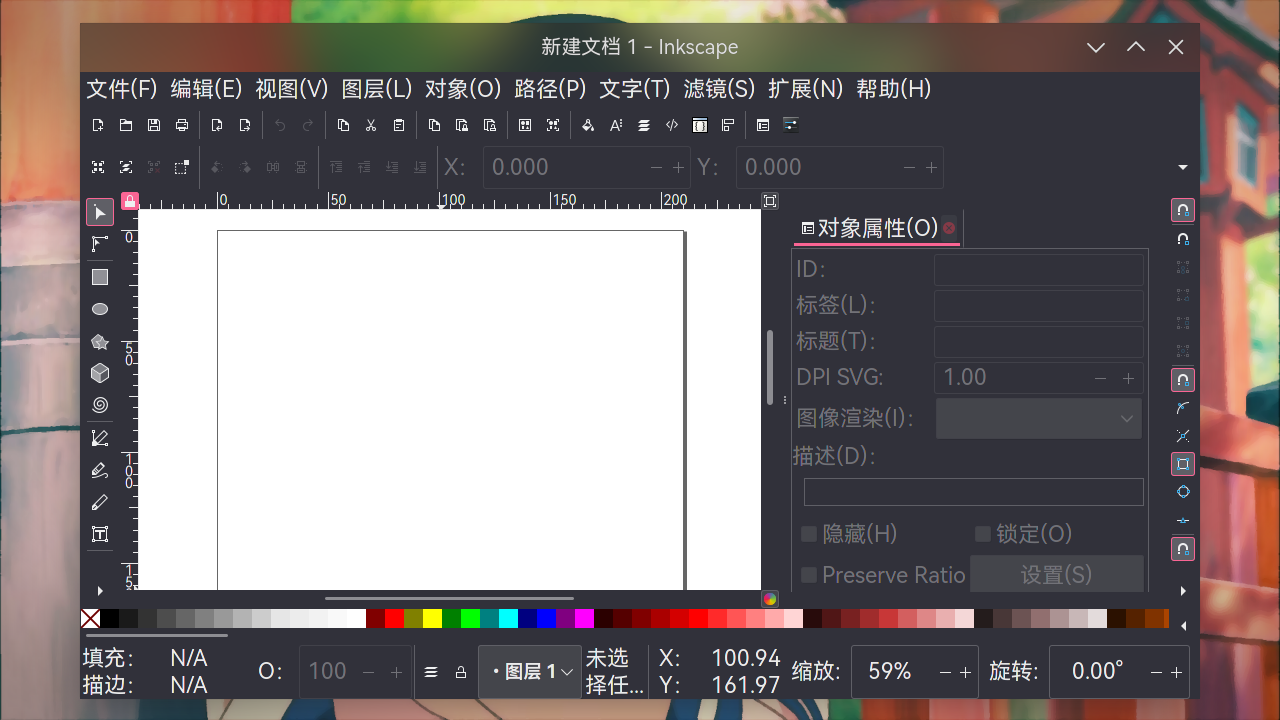The width and height of the screenshot is (1280, 720).
Task: Open the 图像渲染(I) dropdown
Action: pyautogui.click(x=1038, y=418)
